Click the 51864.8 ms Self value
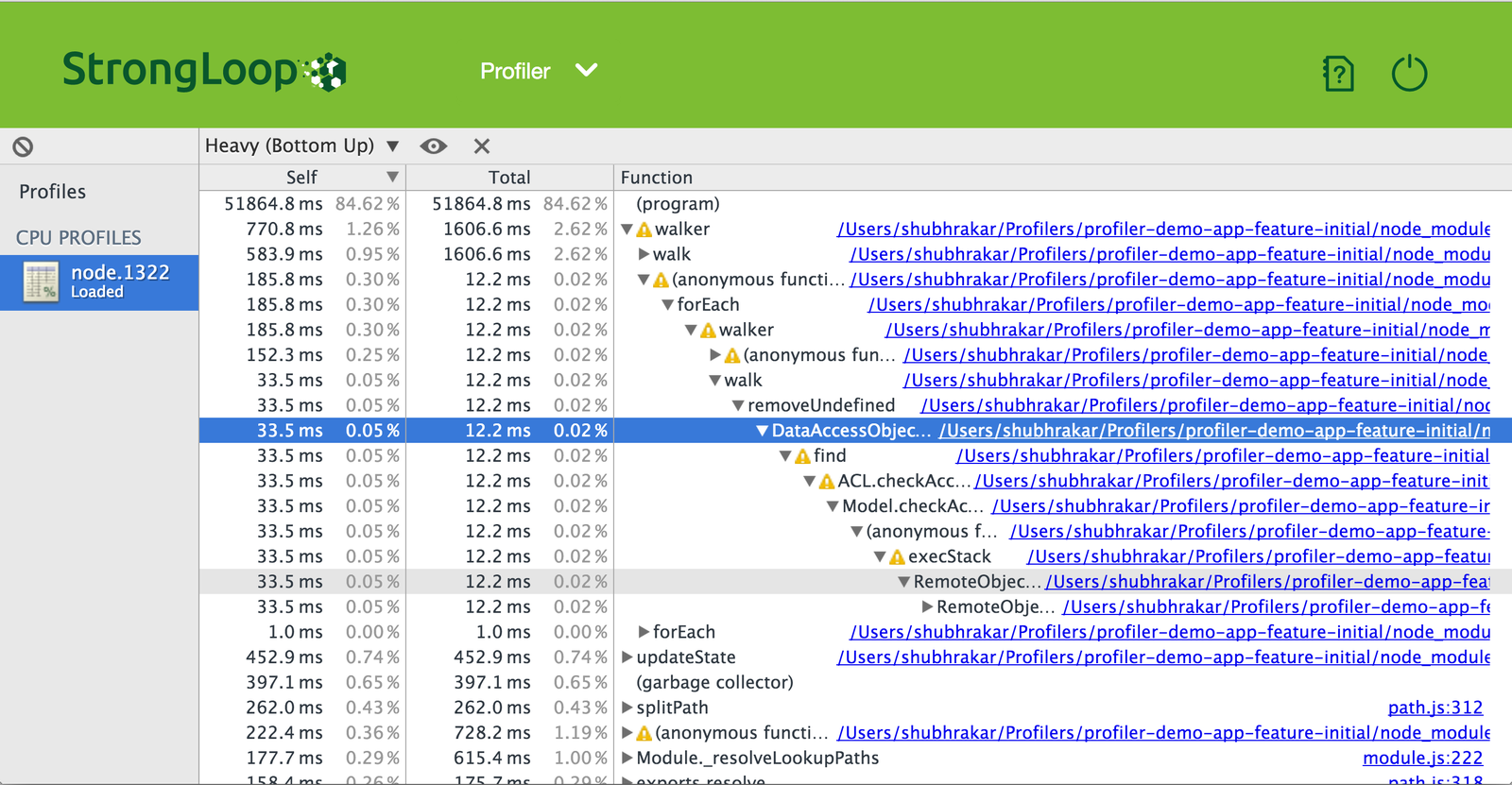 pos(273,204)
